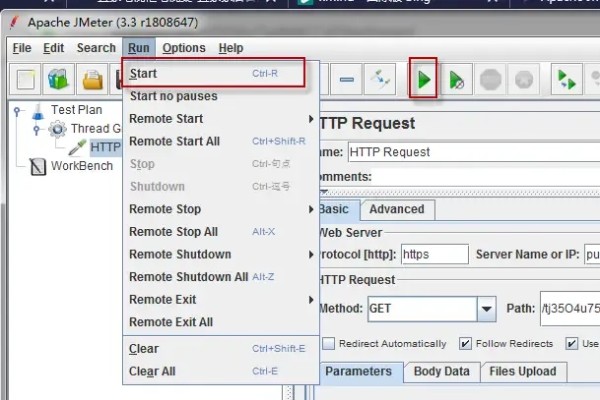Click the Start no pauses toolbar icon
Screen dimensions: 600x400
click(x=456, y=80)
